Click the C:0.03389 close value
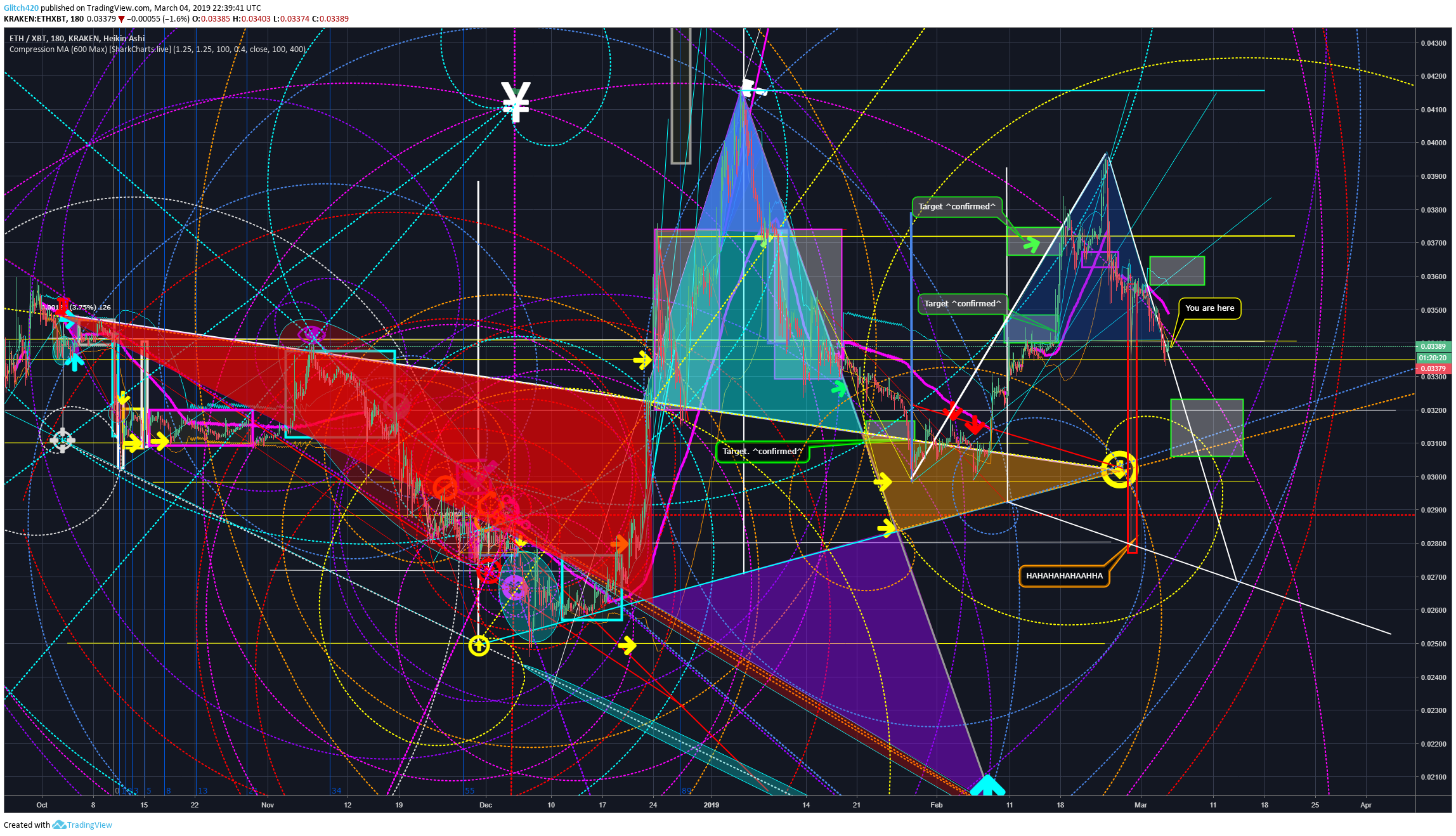The image size is (1456, 836). (330, 19)
